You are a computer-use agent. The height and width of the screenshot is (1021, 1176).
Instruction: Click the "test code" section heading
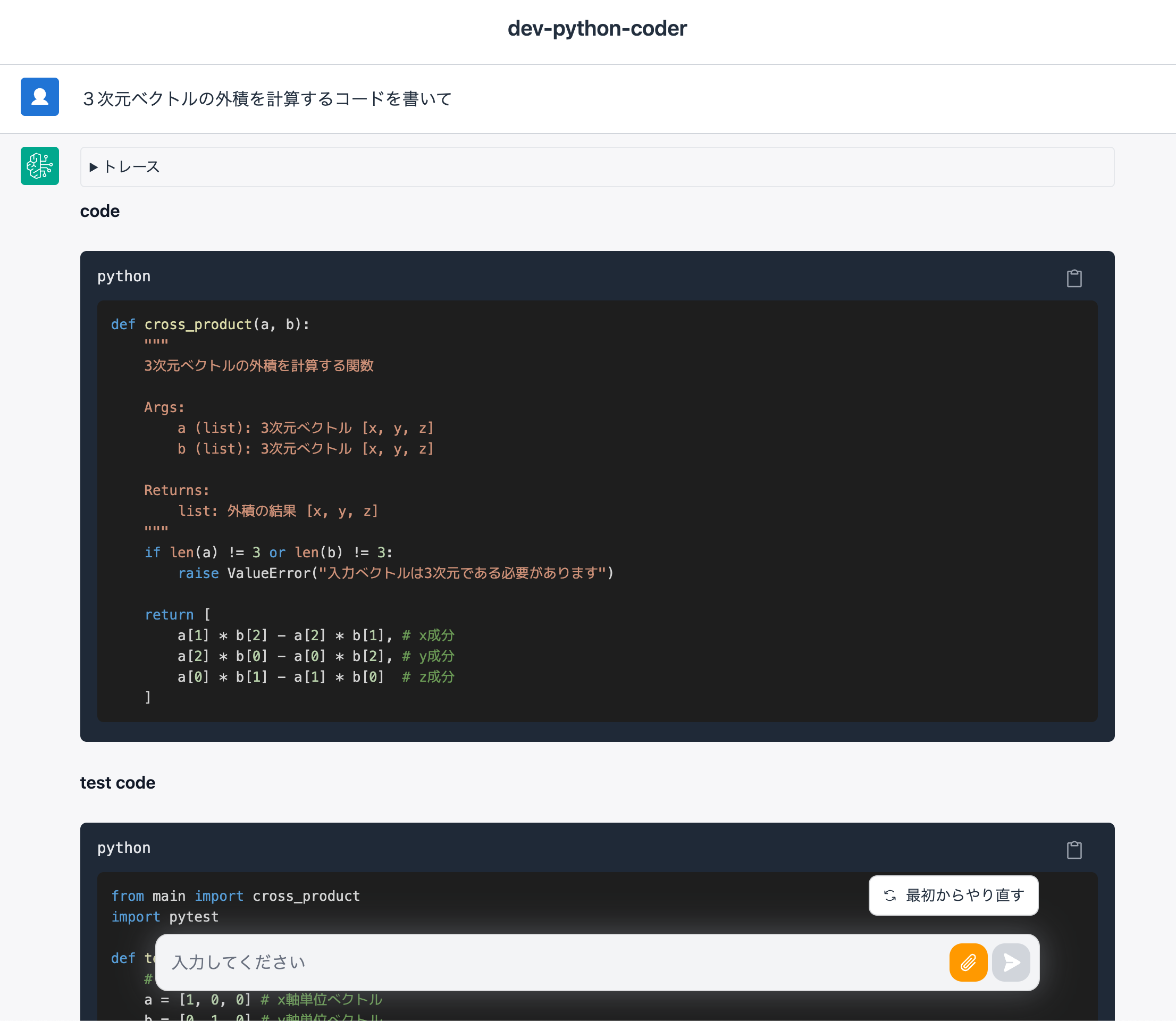pyautogui.click(x=117, y=782)
